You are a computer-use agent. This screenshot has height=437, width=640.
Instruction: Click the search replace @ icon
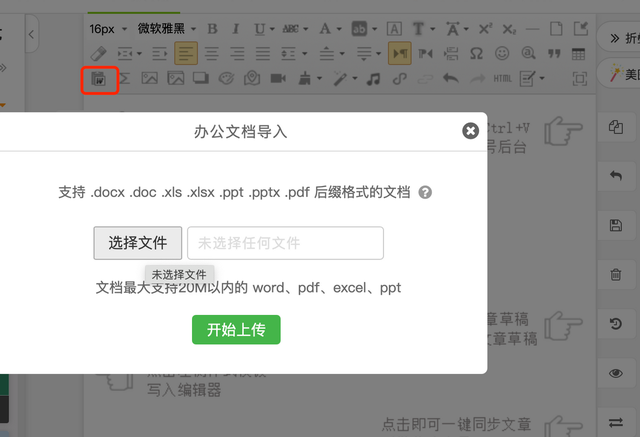528,53
